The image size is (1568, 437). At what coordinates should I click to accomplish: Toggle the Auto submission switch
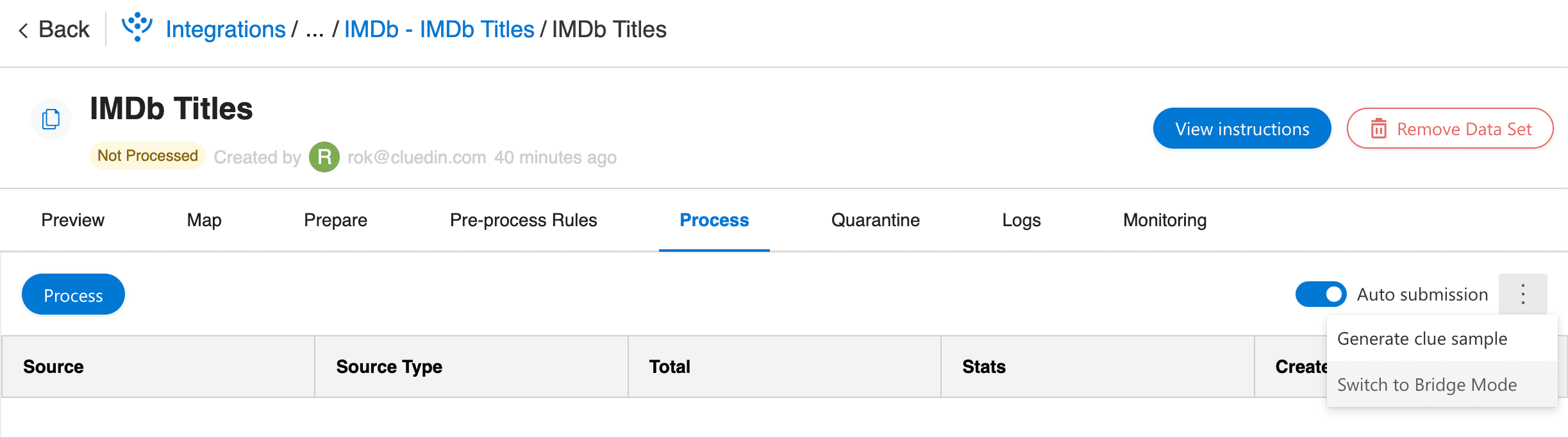tap(1321, 294)
